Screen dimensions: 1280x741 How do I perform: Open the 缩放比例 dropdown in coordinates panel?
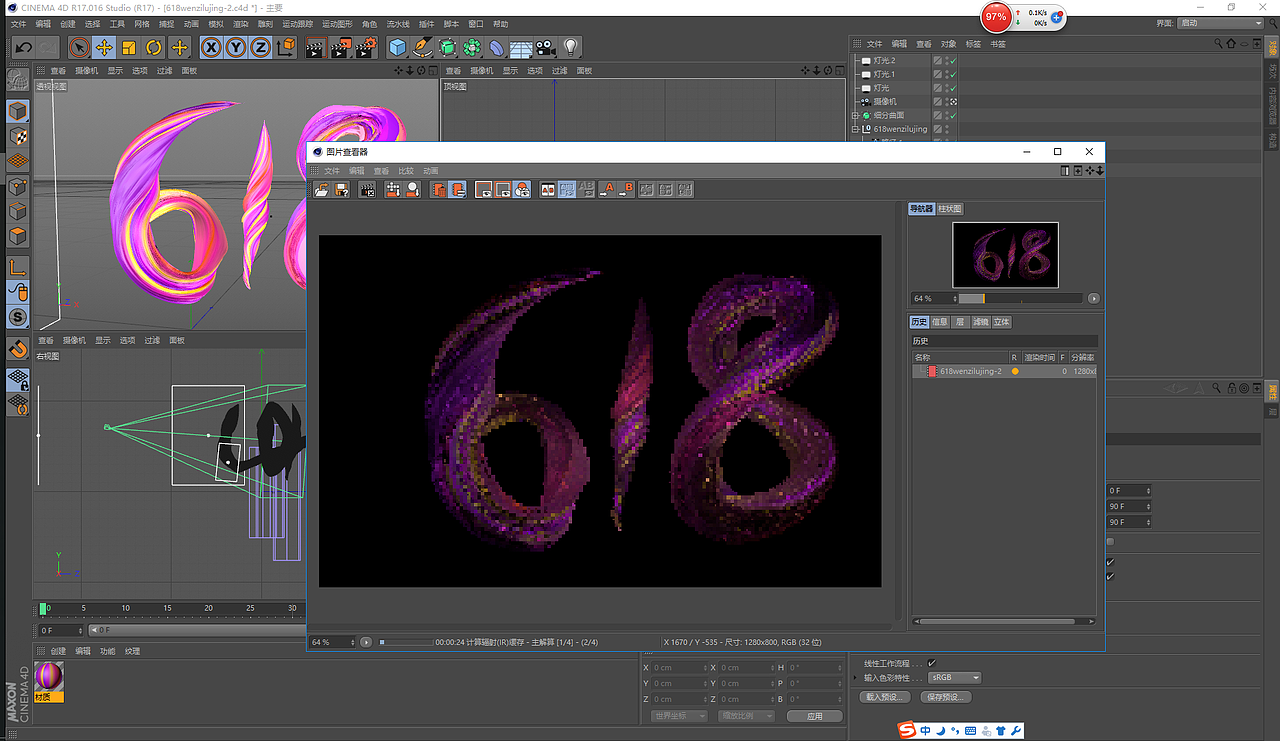coord(746,716)
